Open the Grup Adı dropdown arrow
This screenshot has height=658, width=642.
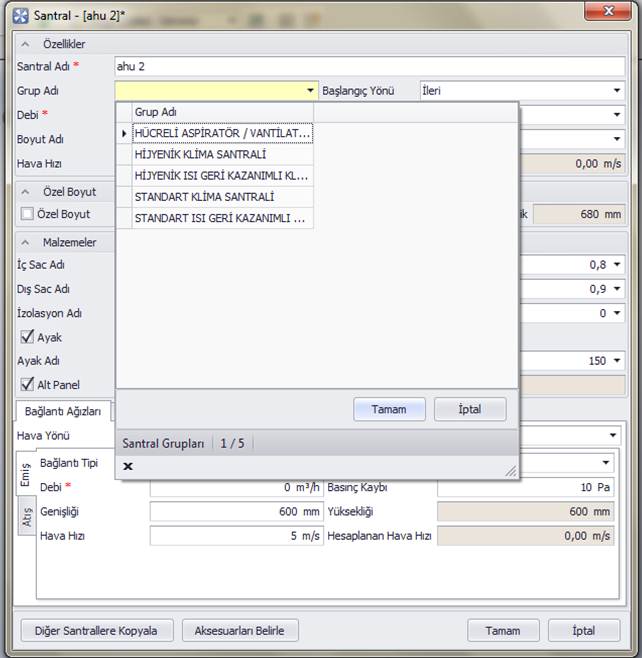point(310,91)
